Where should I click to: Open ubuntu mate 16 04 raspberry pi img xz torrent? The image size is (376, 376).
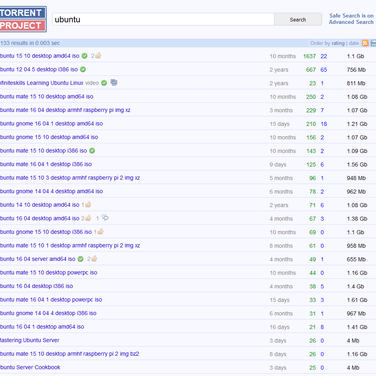pos(65,110)
